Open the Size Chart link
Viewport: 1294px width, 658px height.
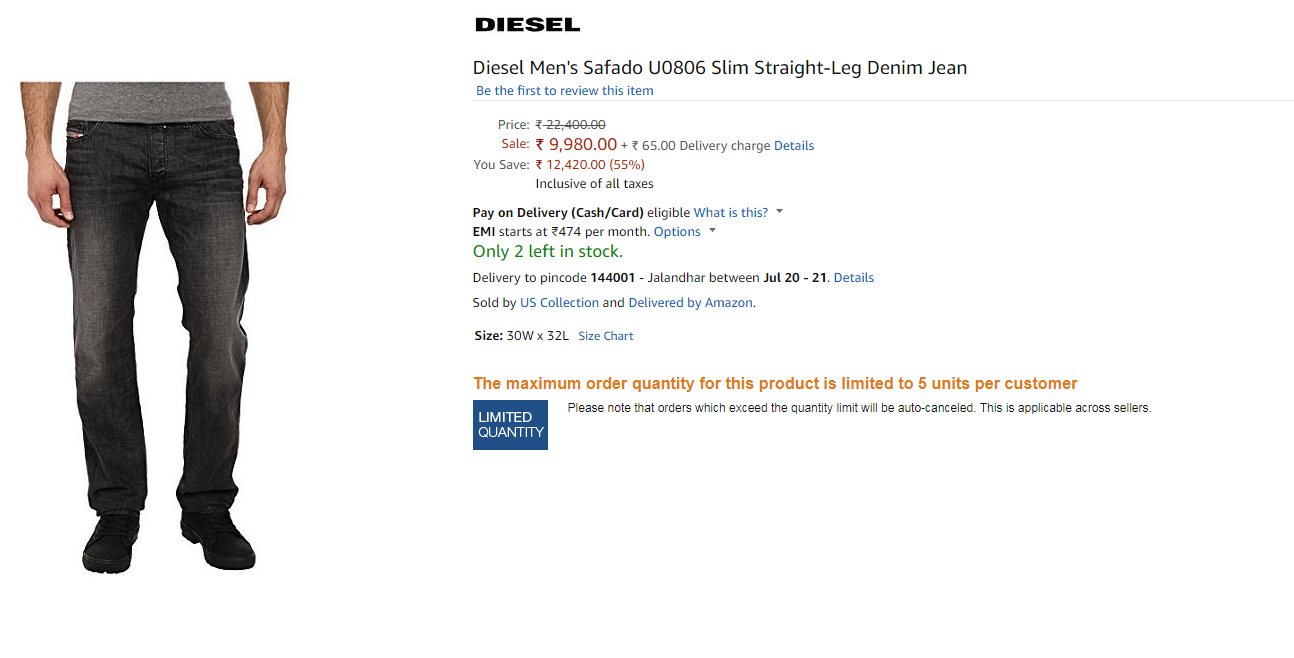tap(605, 336)
